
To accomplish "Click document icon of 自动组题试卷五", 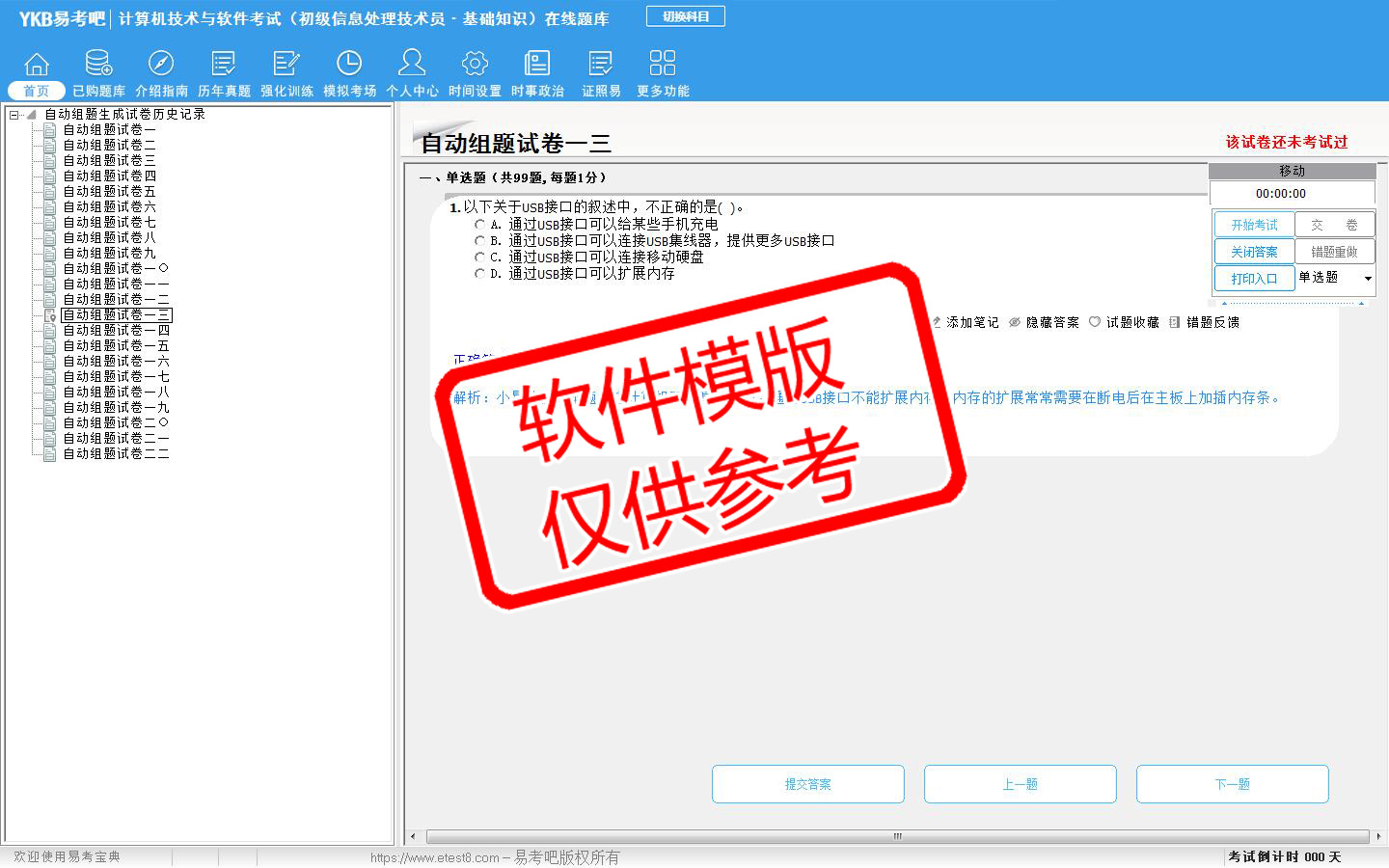I will pyautogui.click(x=50, y=191).
